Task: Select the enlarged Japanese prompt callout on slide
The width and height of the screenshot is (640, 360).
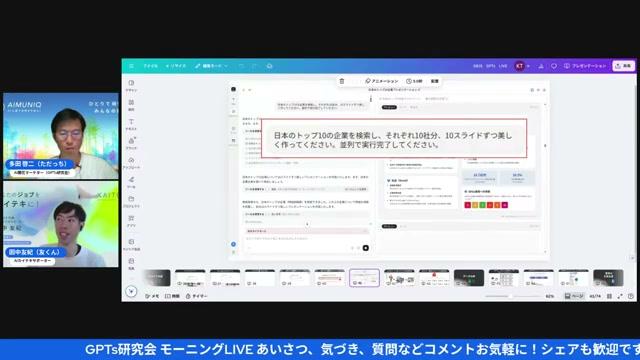Action: pyautogui.click(x=394, y=138)
